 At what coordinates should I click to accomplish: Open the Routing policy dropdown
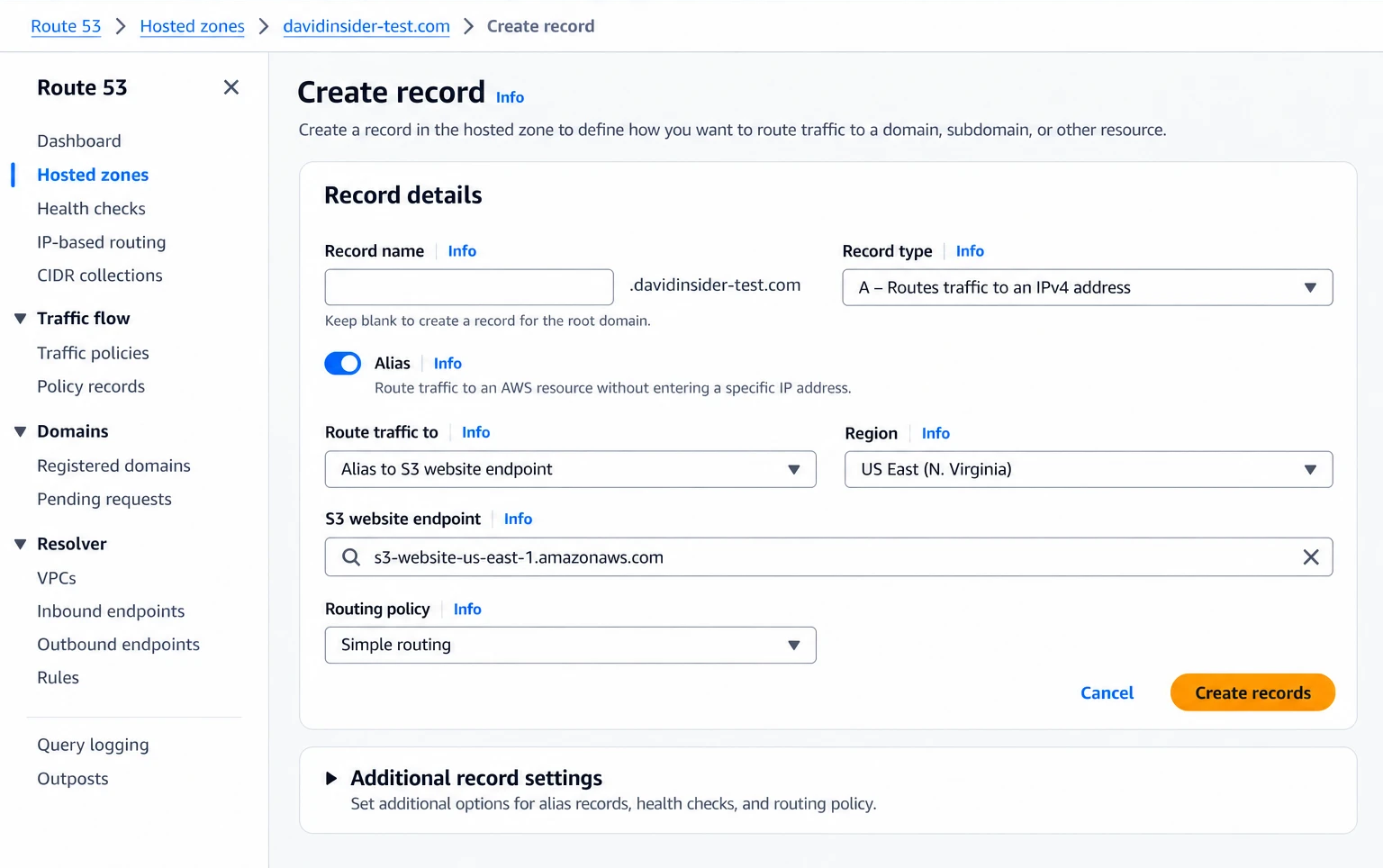(571, 645)
